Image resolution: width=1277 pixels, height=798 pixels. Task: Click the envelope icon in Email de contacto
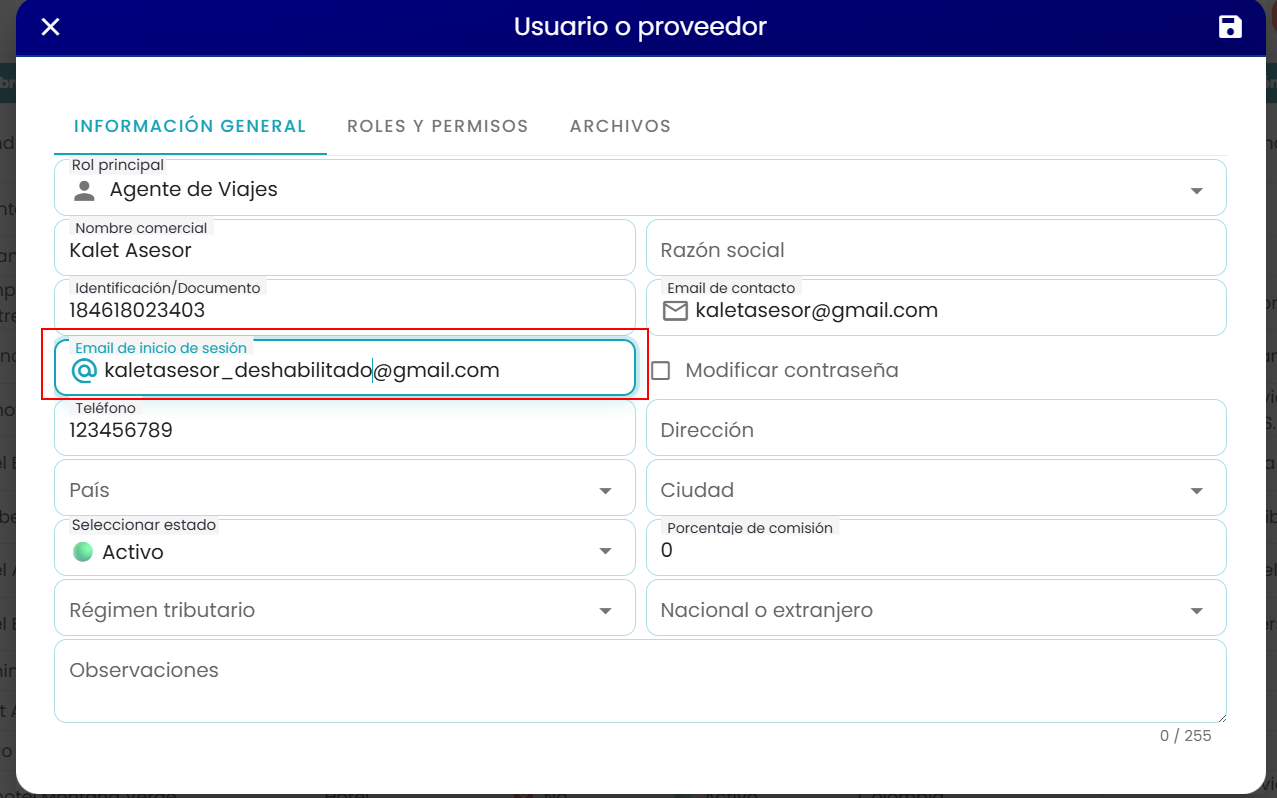point(676,311)
